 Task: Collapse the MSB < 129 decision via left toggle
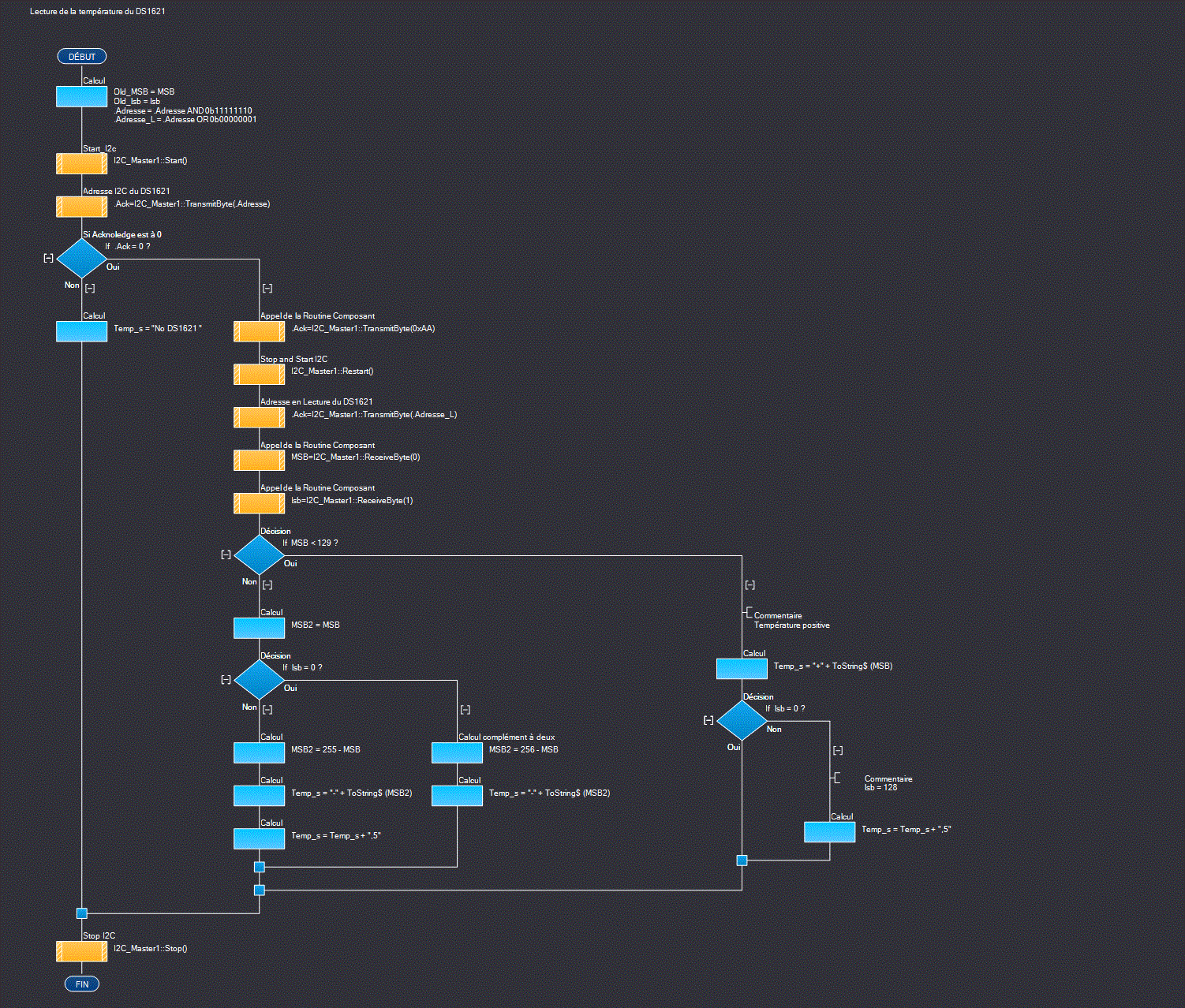(x=226, y=554)
